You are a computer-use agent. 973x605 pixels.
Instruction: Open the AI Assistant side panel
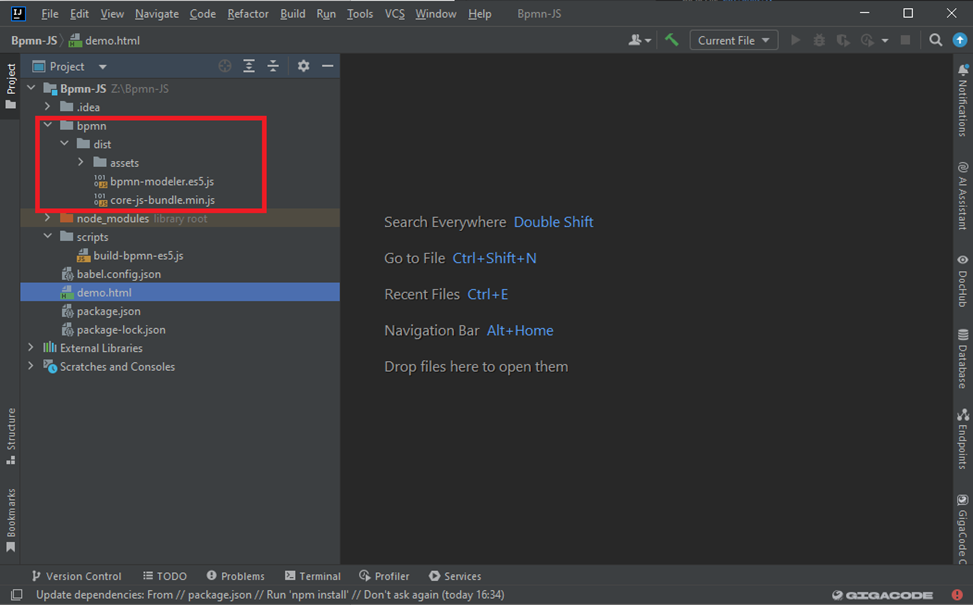[x=962, y=195]
